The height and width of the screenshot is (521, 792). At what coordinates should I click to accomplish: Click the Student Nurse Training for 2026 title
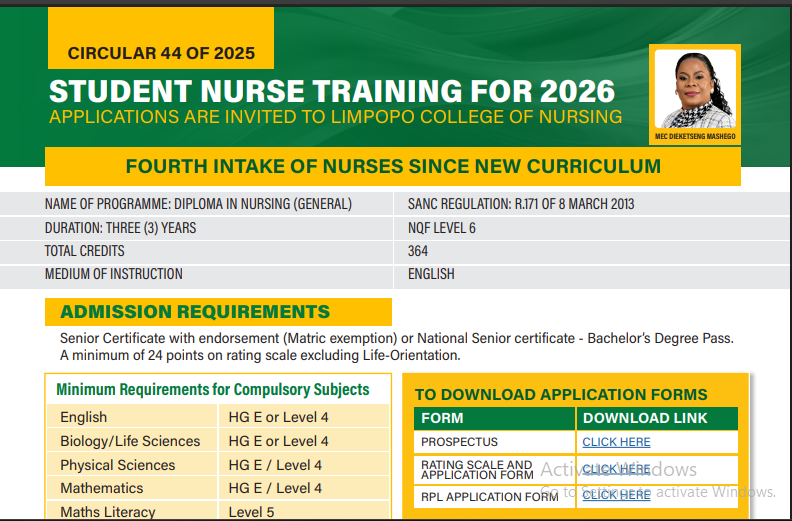click(x=332, y=91)
